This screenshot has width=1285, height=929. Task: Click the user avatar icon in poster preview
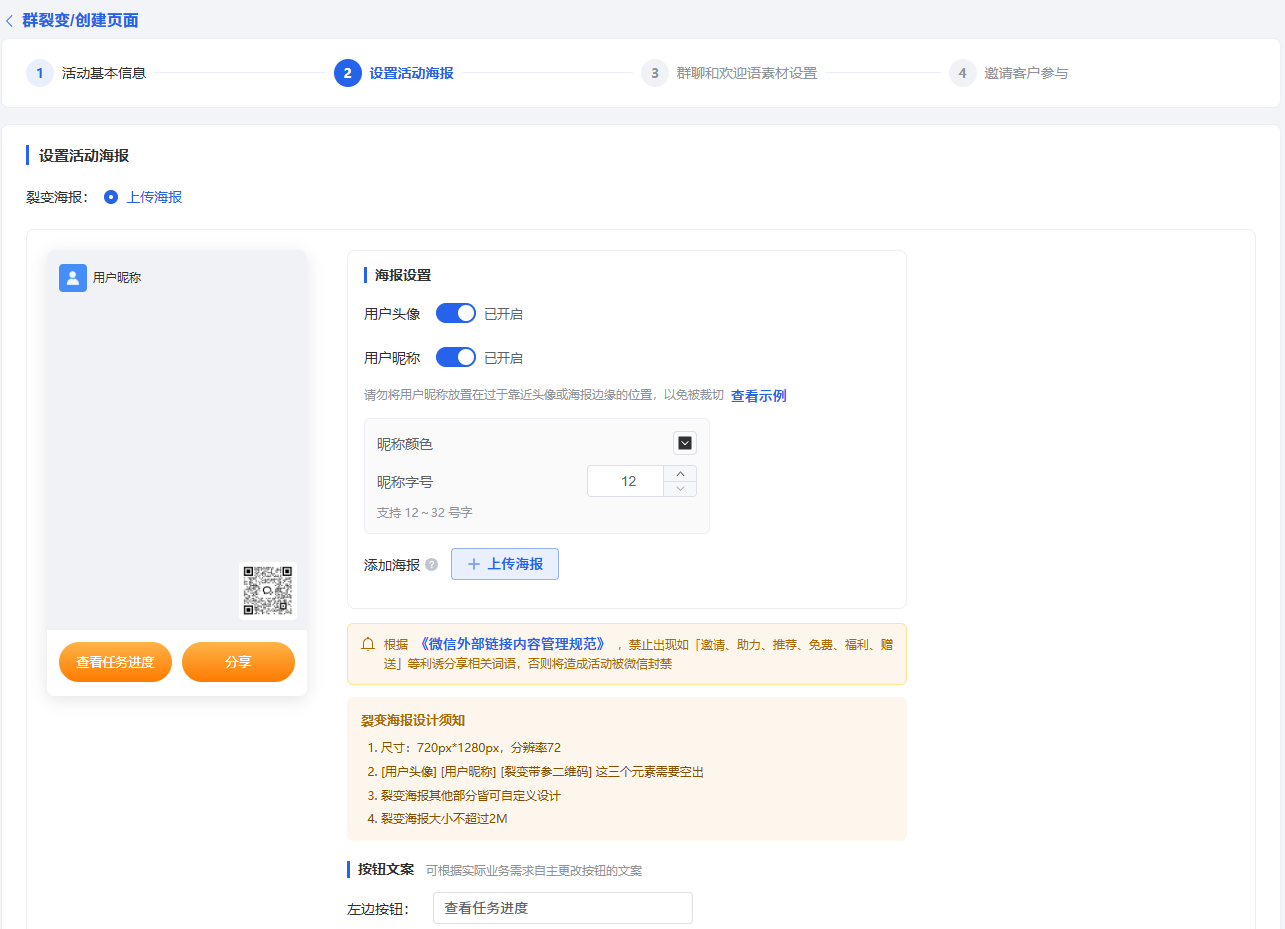73,278
